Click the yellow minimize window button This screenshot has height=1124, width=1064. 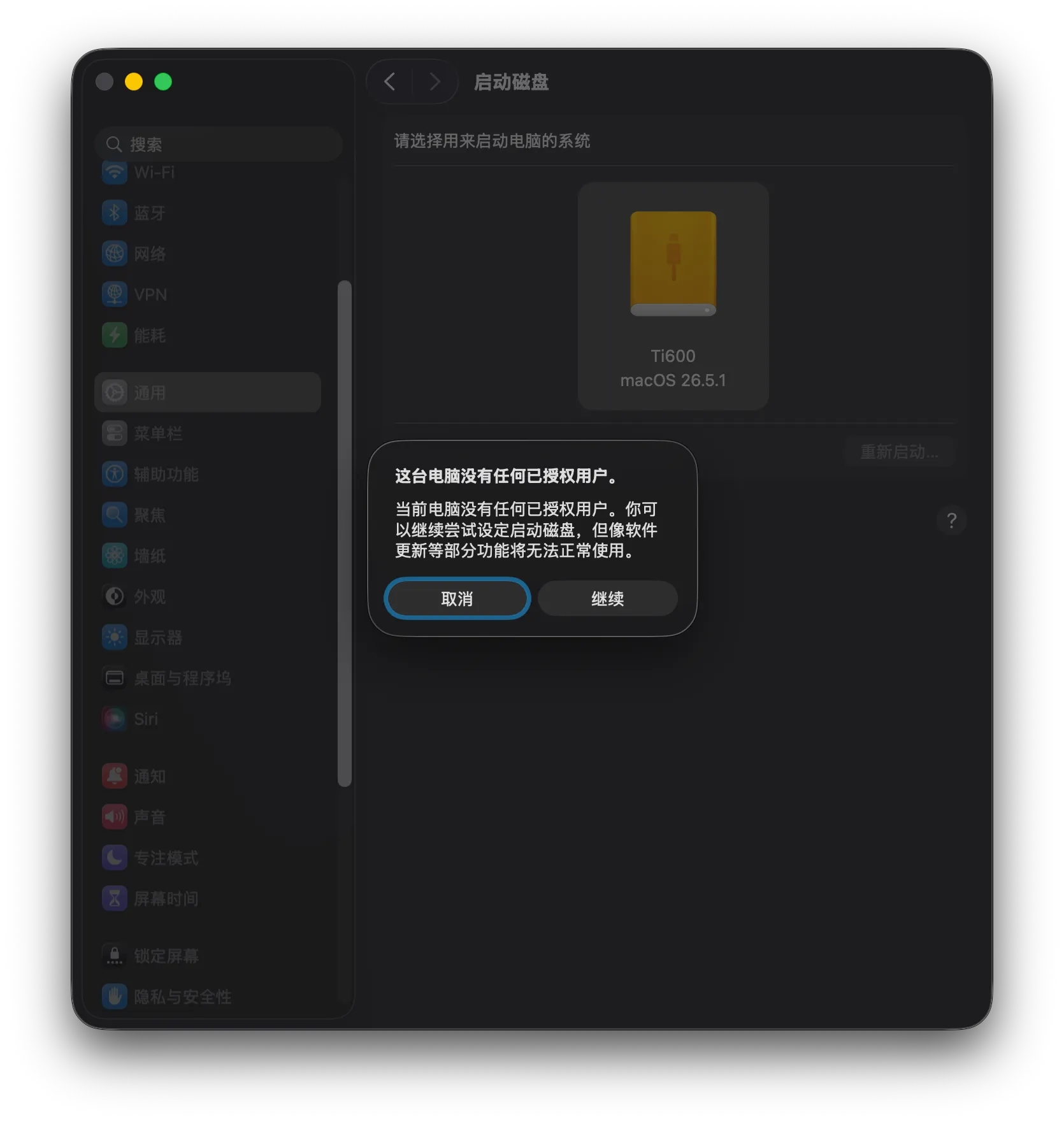point(134,82)
